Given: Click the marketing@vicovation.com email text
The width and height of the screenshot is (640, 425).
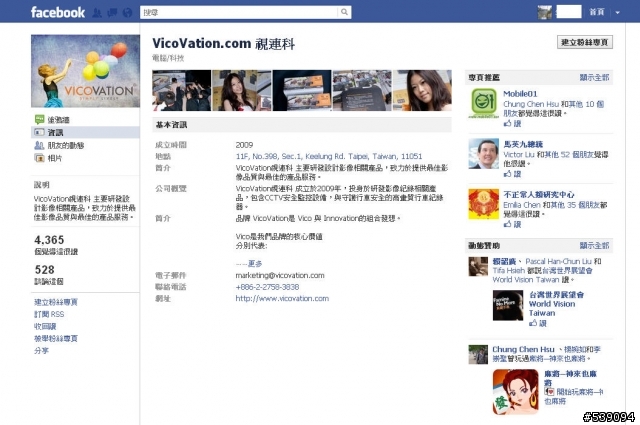Looking at the screenshot, I should [x=280, y=275].
